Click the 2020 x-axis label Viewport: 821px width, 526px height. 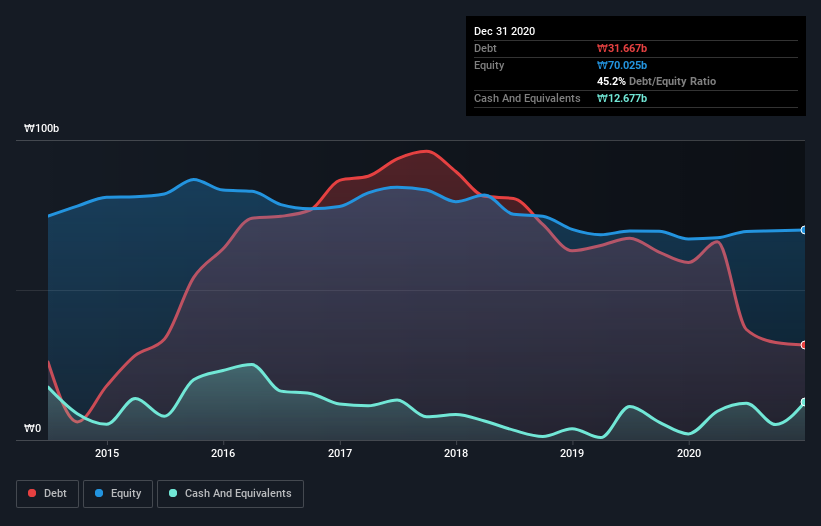click(689, 453)
